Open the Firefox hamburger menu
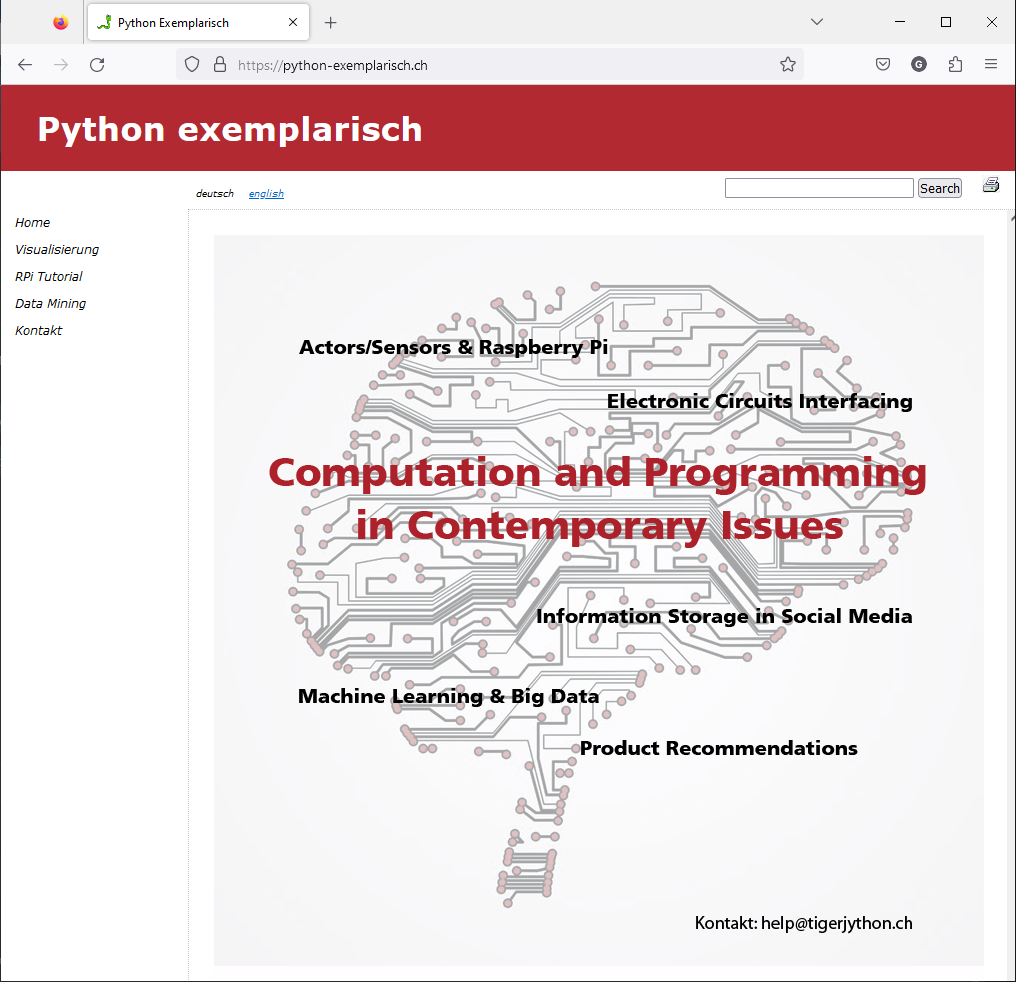The width and height of the screenshot is (1016, 982). pos(991,64)
